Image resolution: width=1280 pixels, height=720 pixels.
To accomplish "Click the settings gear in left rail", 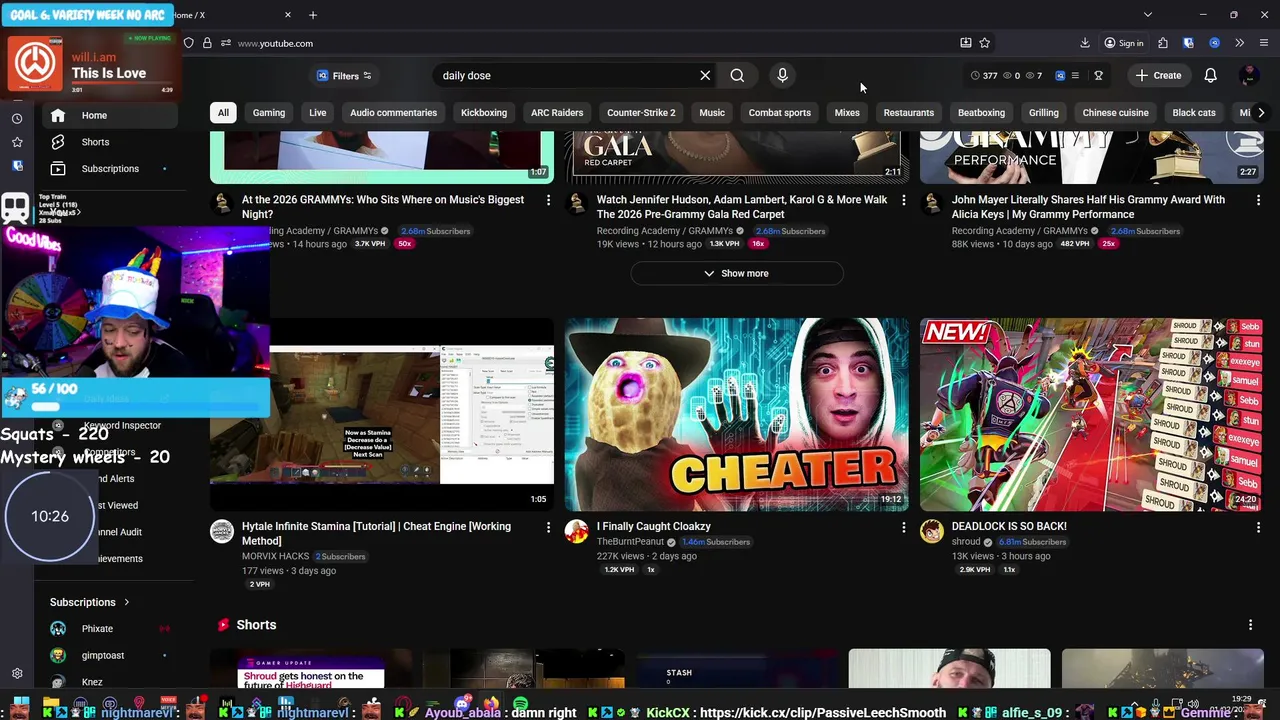I will click(17, 674).
